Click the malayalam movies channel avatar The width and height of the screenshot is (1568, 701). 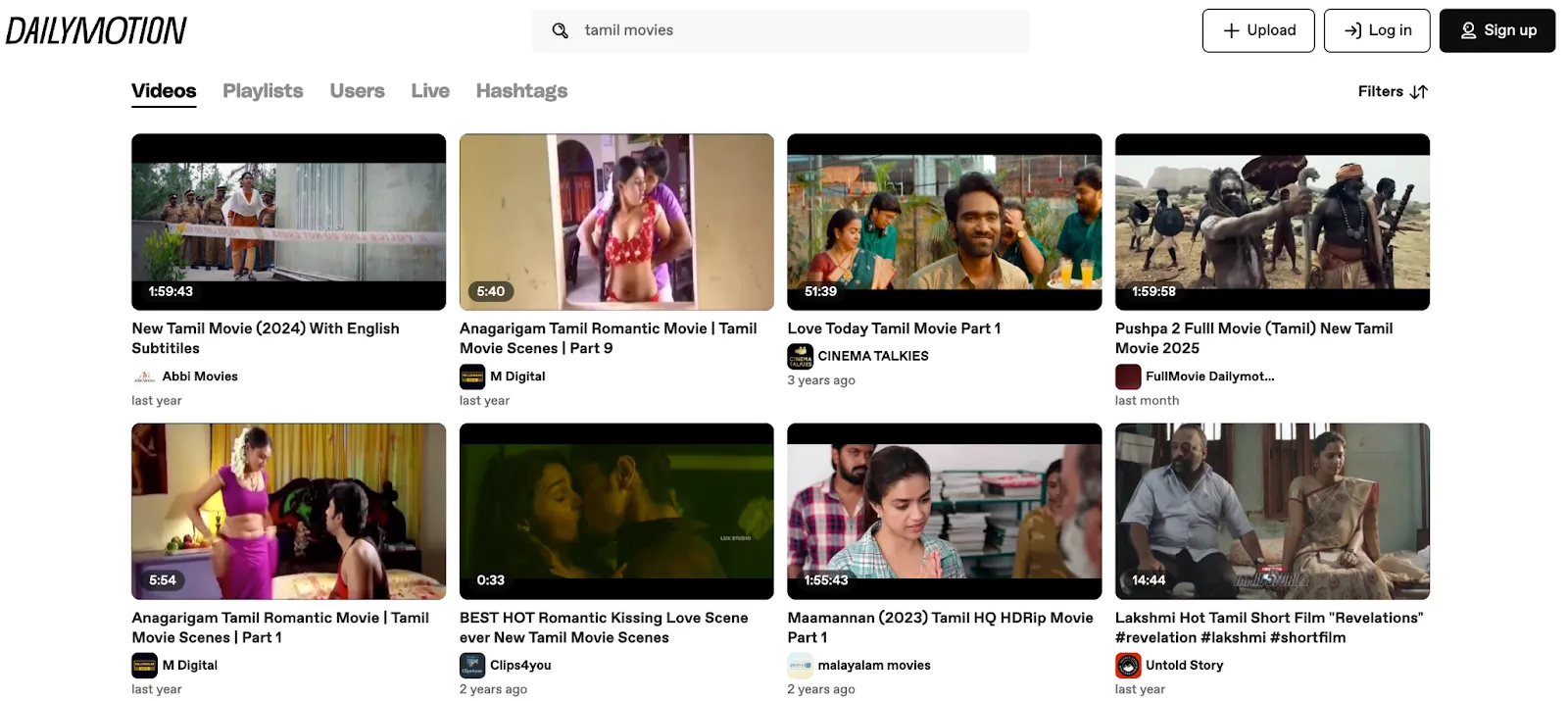pyautogui.click(x=800, y=666)
